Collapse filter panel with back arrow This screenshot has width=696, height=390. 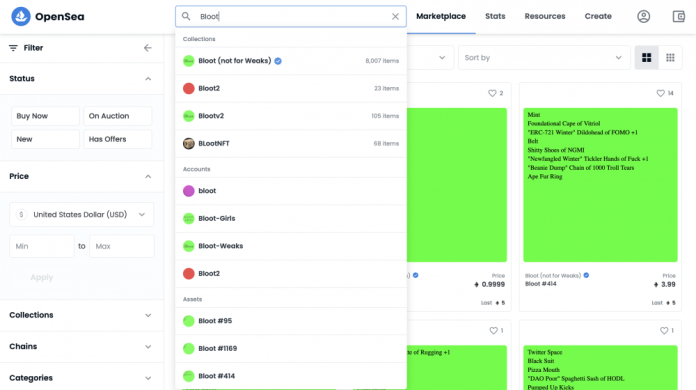pyautogui.click(x=147, y=48)
